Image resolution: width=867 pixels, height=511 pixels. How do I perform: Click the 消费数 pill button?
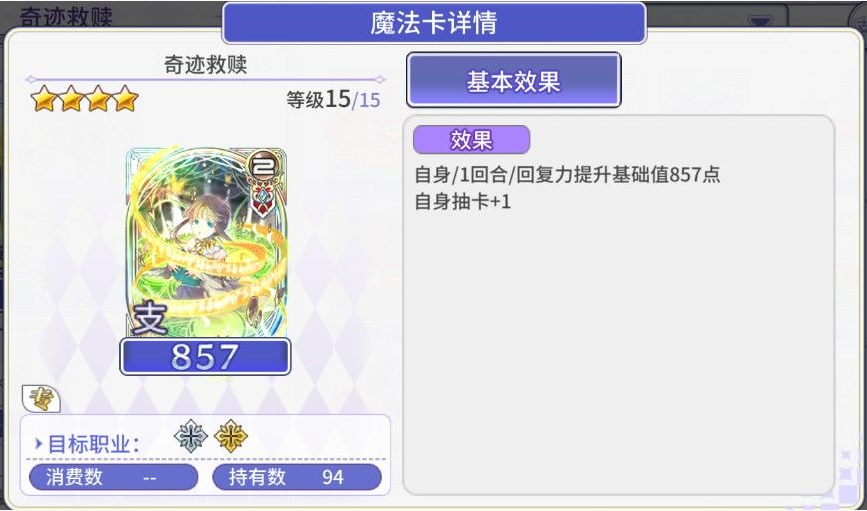pos(113,477)
